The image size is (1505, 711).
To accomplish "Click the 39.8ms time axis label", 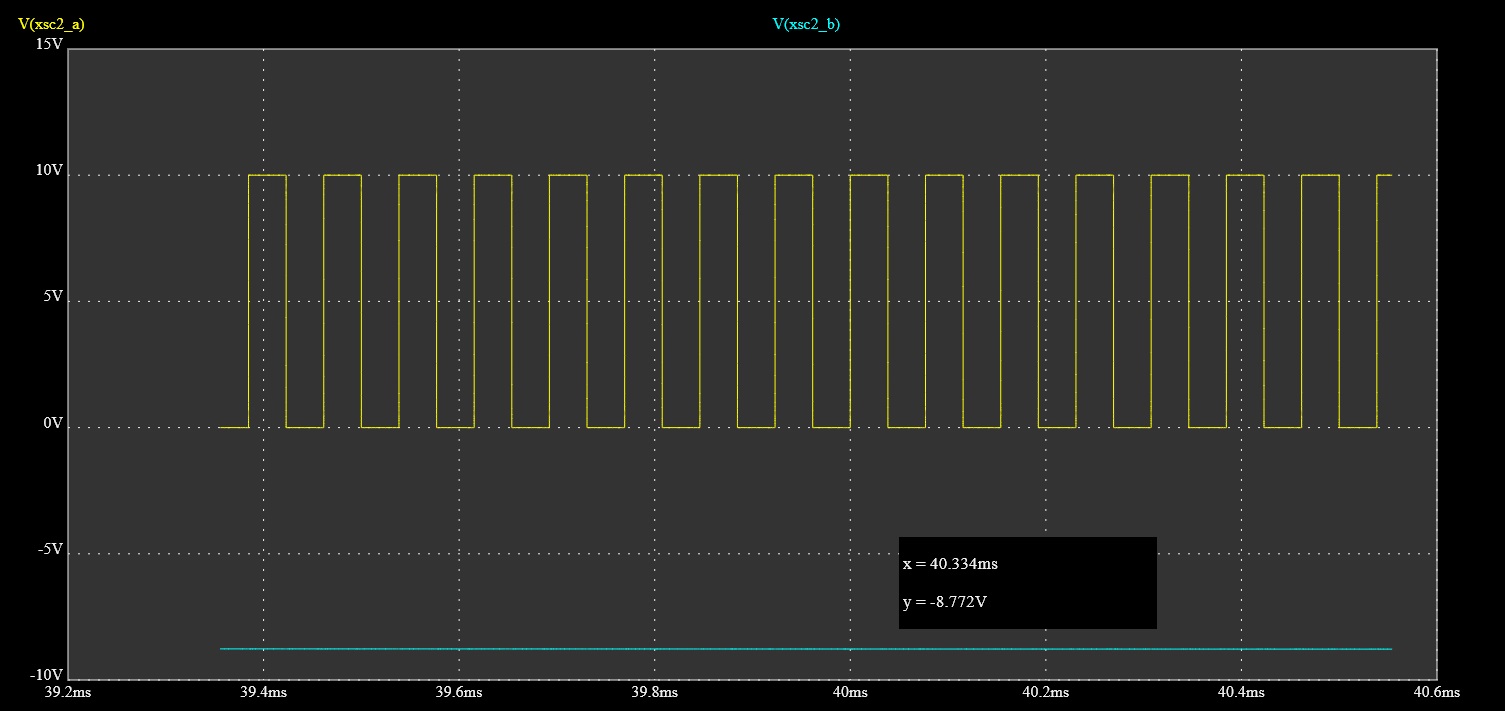I will (x=654, y=692).
